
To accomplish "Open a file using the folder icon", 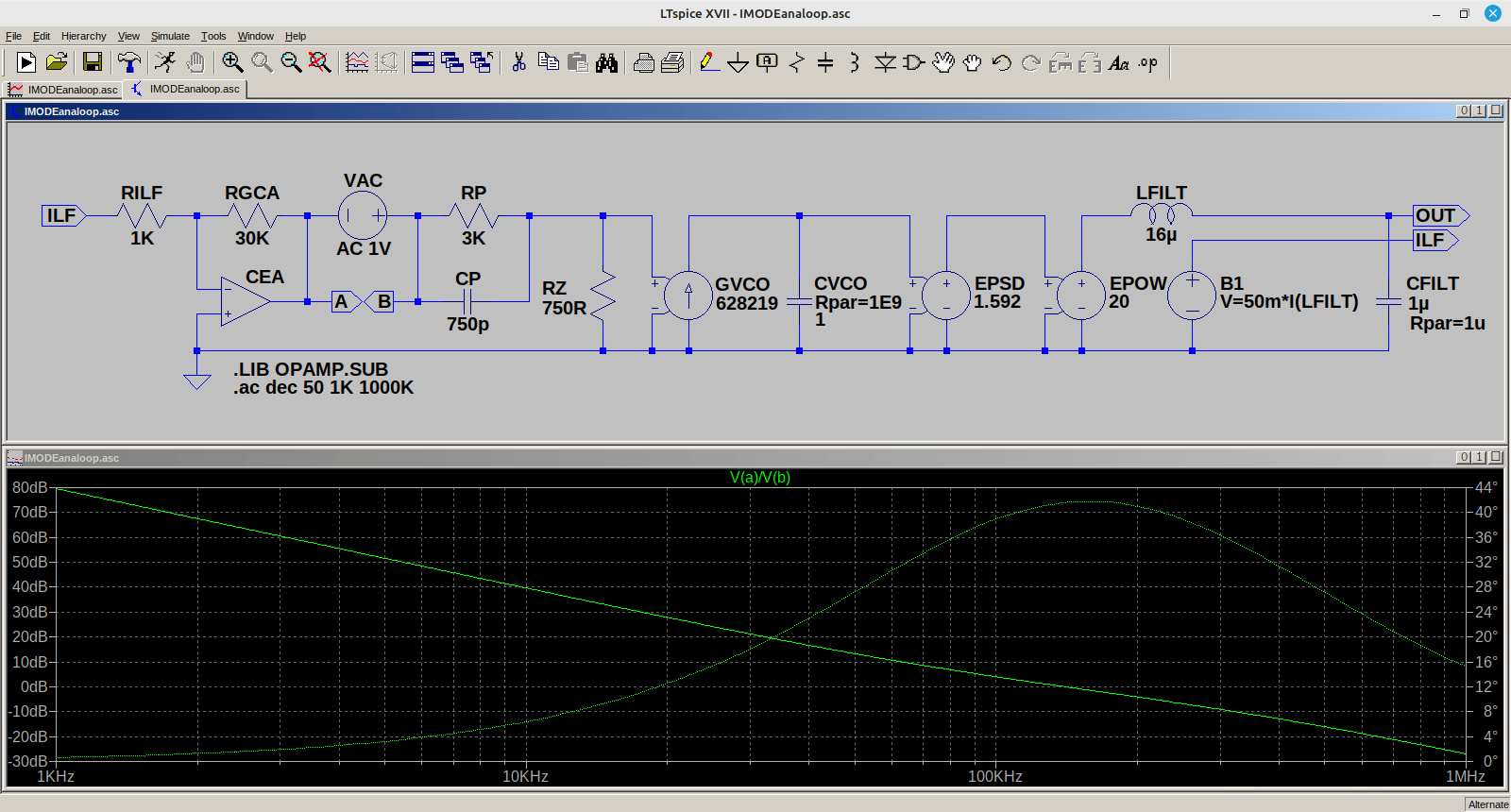I will (x=57, y=62).
